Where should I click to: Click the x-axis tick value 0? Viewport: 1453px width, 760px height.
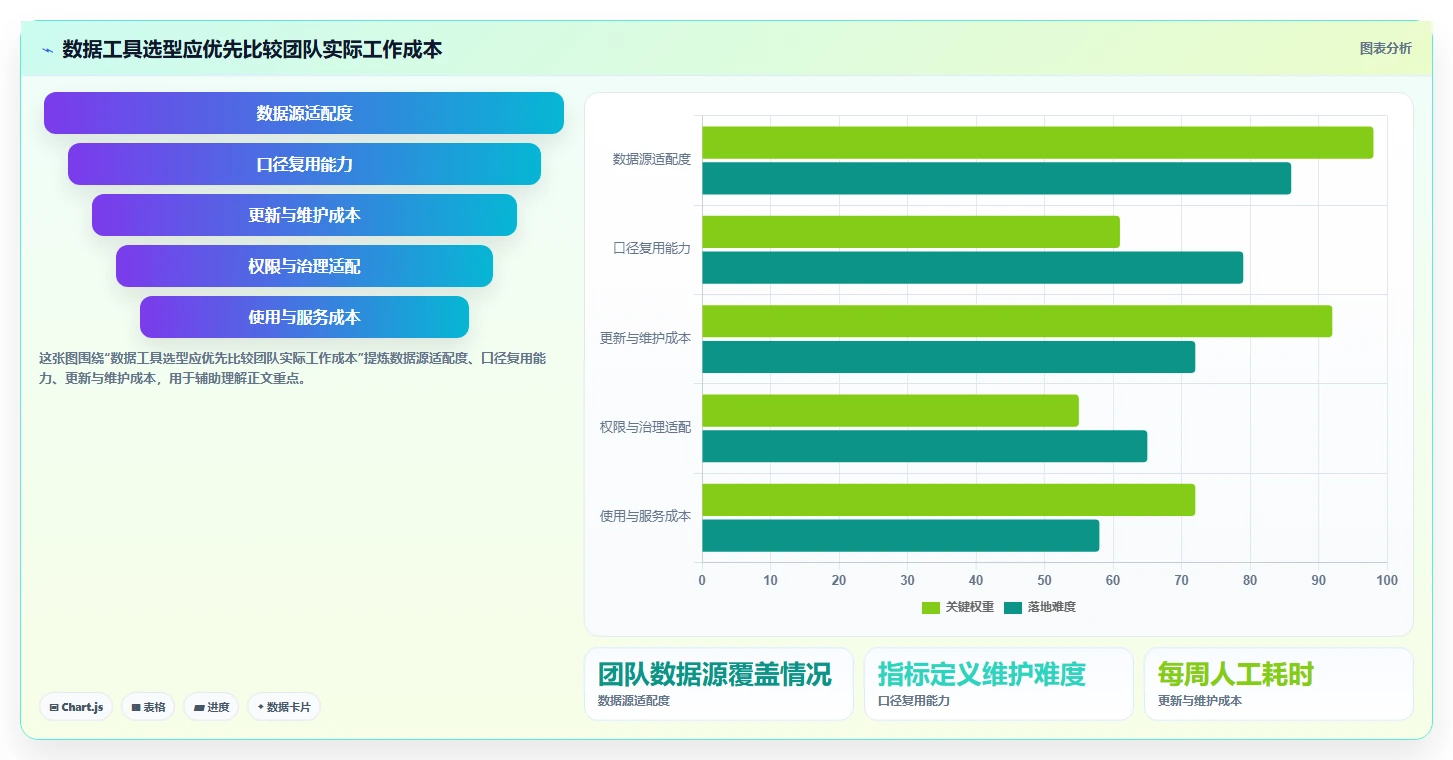702,580
